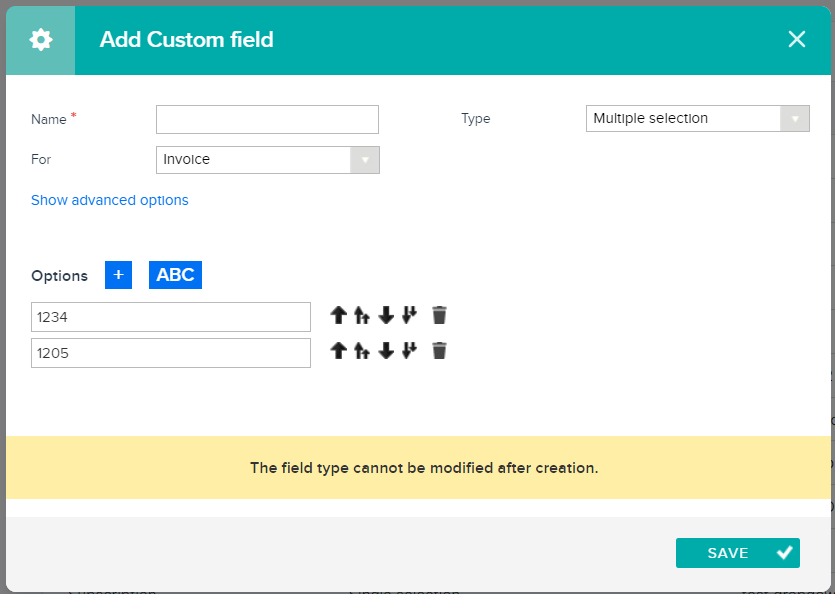Click the Name text field

point(267,119)
